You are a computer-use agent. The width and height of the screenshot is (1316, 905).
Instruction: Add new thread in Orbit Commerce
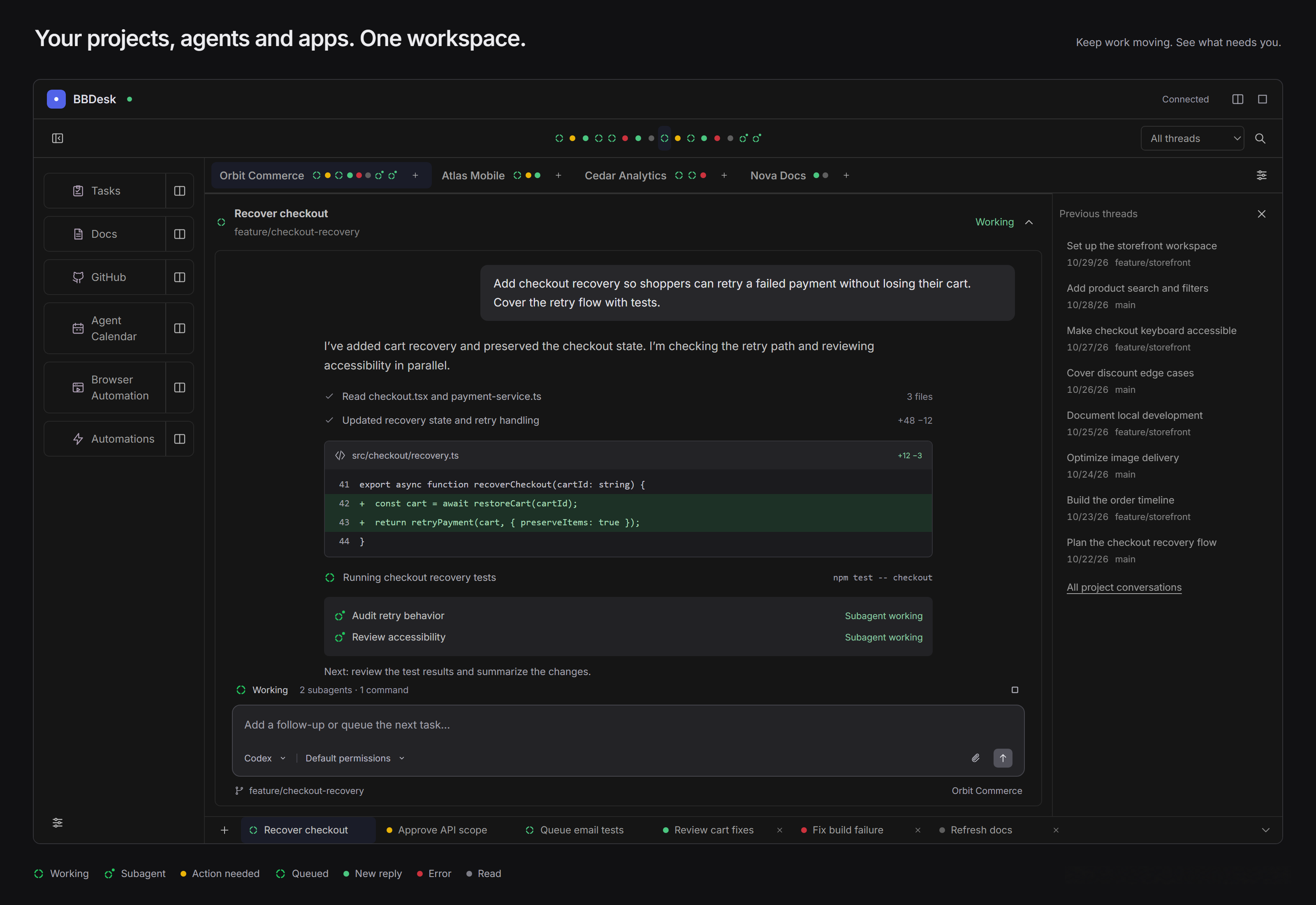tap(415, 176)
